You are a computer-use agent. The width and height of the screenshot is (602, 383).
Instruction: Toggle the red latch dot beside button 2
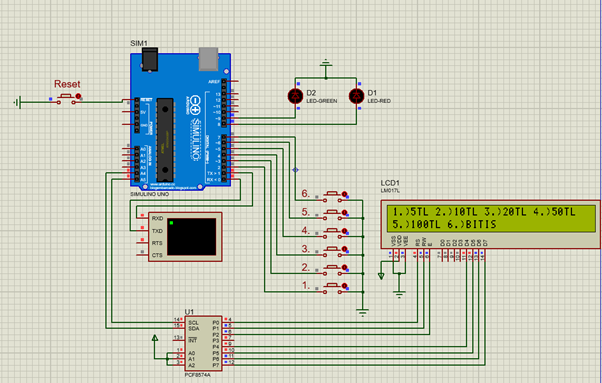(x=344, y=267)
